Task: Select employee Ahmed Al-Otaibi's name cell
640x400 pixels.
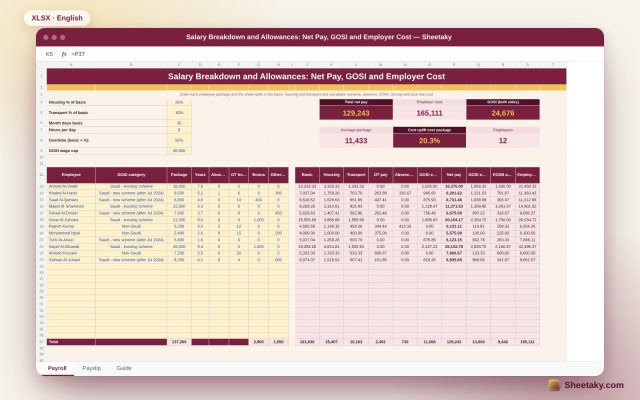Action: [x=71, y=187]
